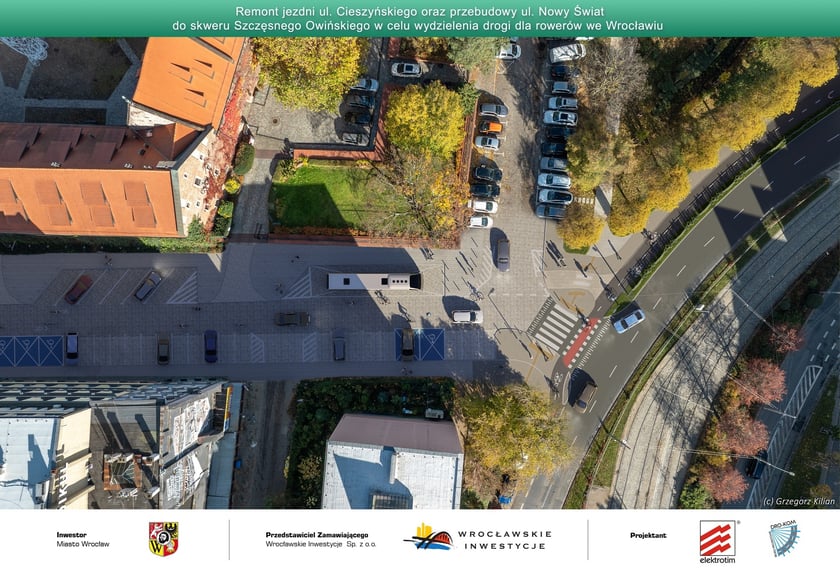Image resolution: width=840 pixels, height=573 pixels.
Task: Click title line 'Remont jezdni ul. Cieszyńskiego'
Action: pos(420,11)
